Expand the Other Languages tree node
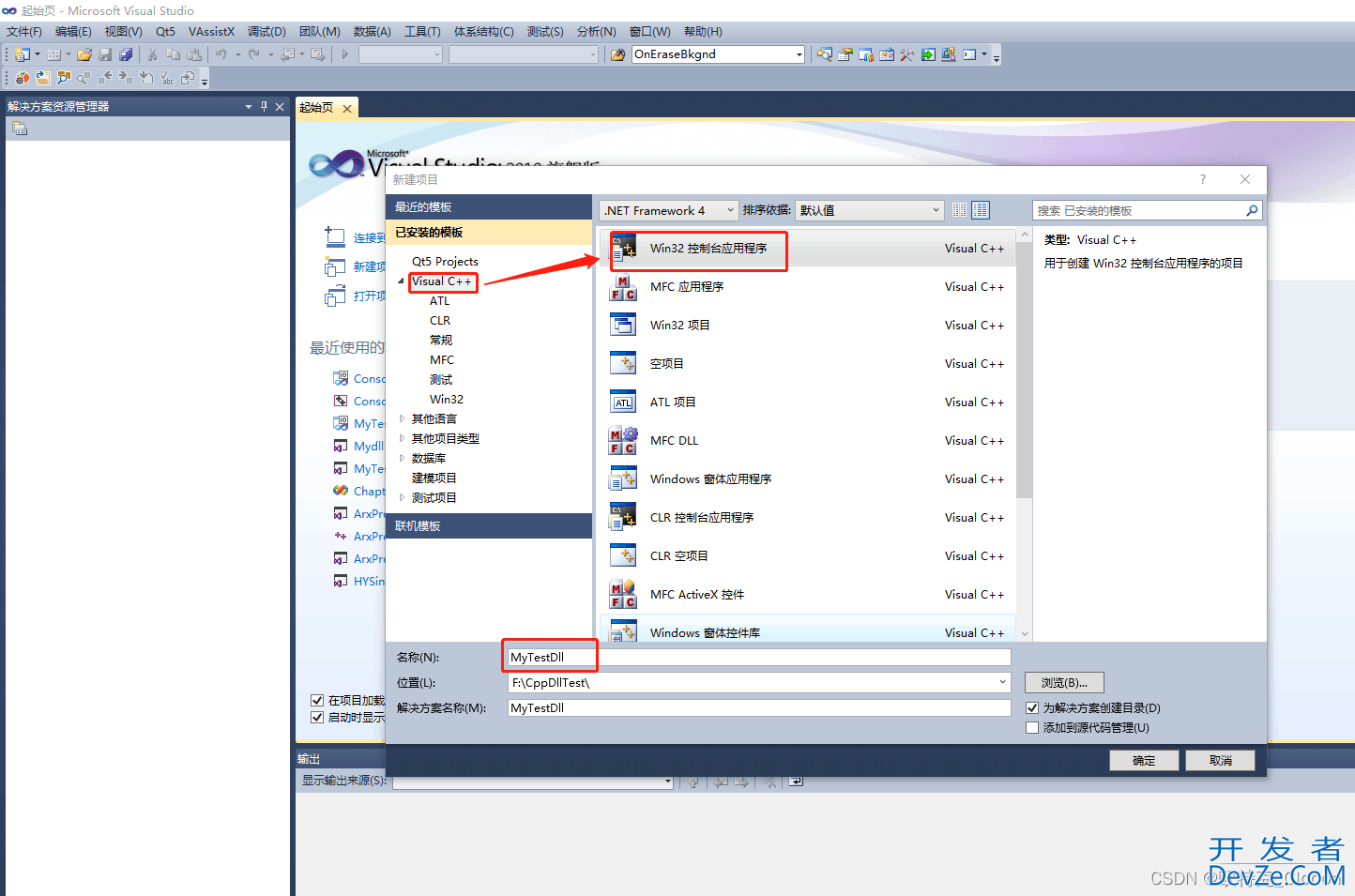 [x=402, y=418]
